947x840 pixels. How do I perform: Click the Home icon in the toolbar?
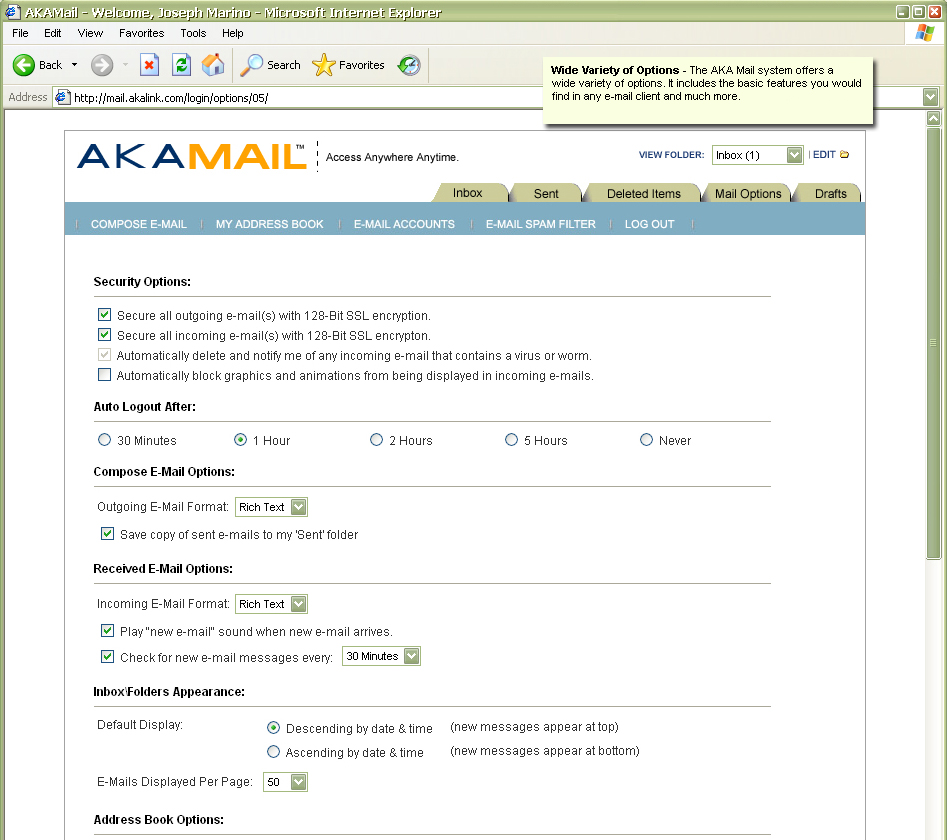pos(212,65)
